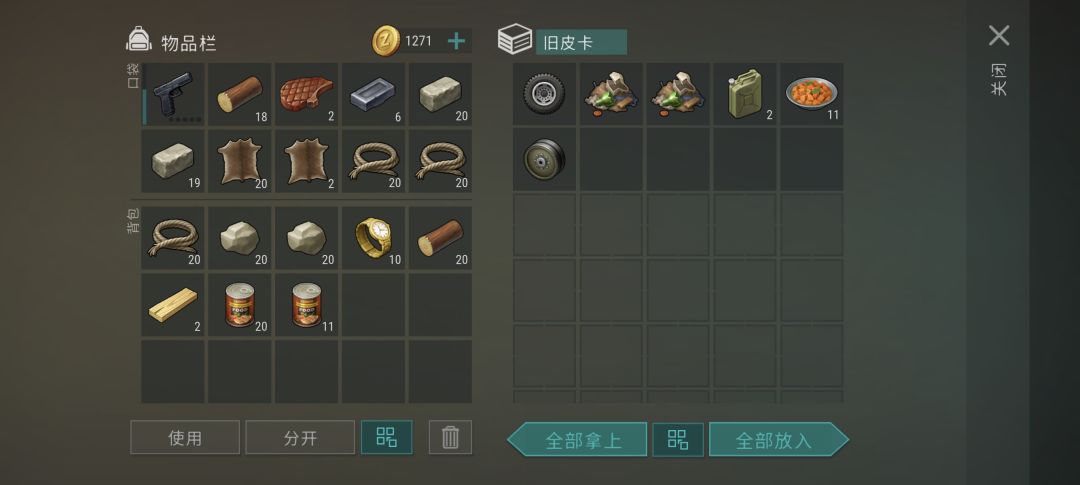
Task: Select the spare tire in the second row
Action: click(x=544, y=159)
